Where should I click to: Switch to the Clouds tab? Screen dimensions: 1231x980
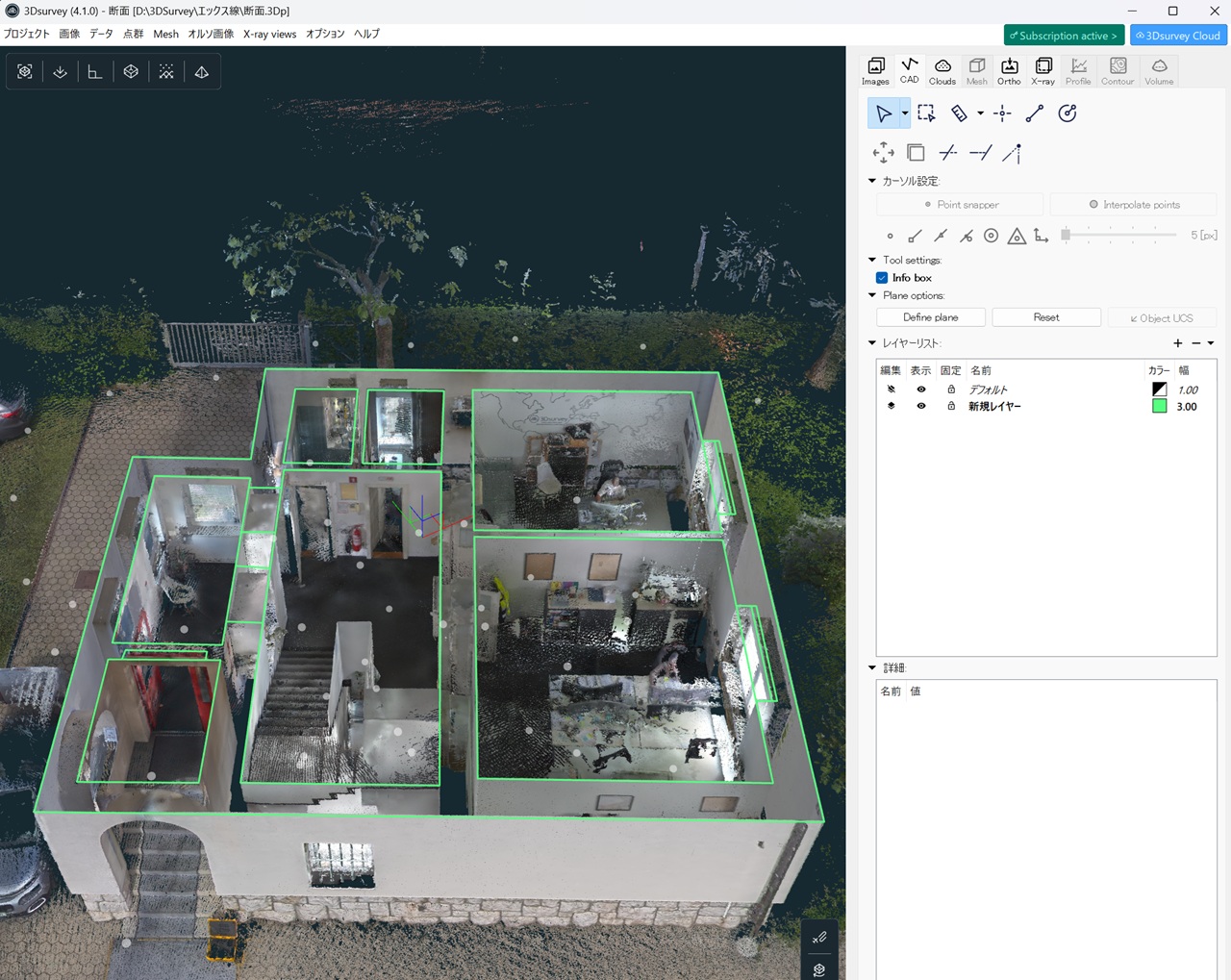(x=942, y=70)
